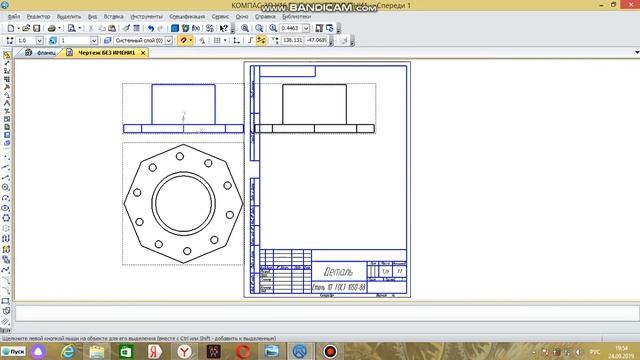640x360 pixels.
Task: Expand the 1.0 view scale dropdown
Action: coord(40,40)
